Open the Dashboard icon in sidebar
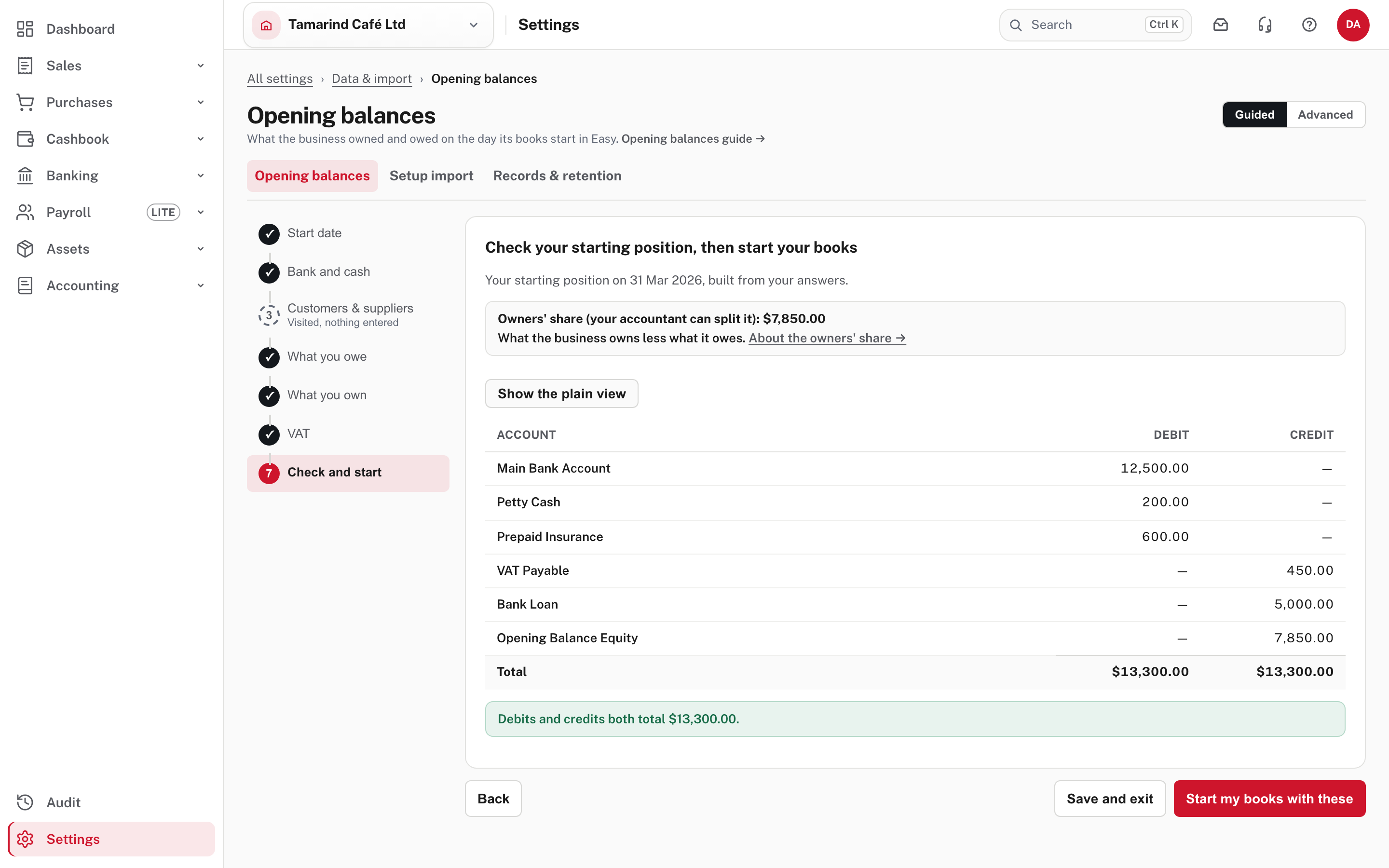The height and width of the screenshot is (868, 1389). (x=25, y=29)
